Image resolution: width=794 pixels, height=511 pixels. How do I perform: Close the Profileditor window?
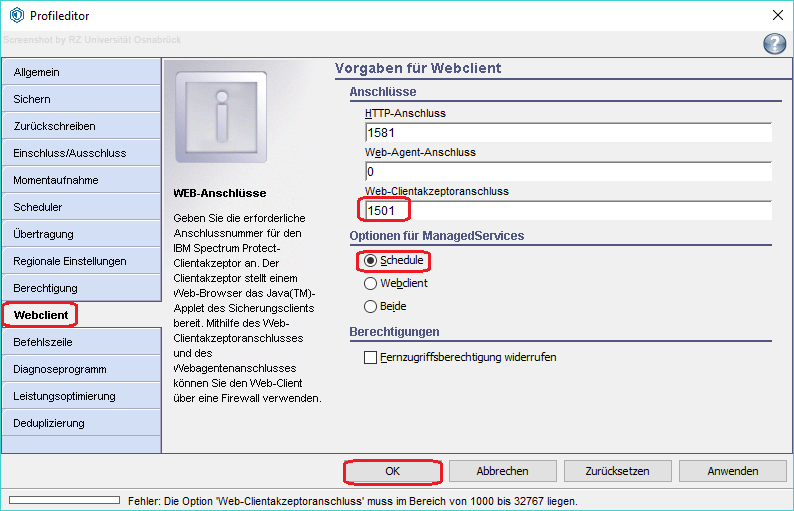pos(777,14)
